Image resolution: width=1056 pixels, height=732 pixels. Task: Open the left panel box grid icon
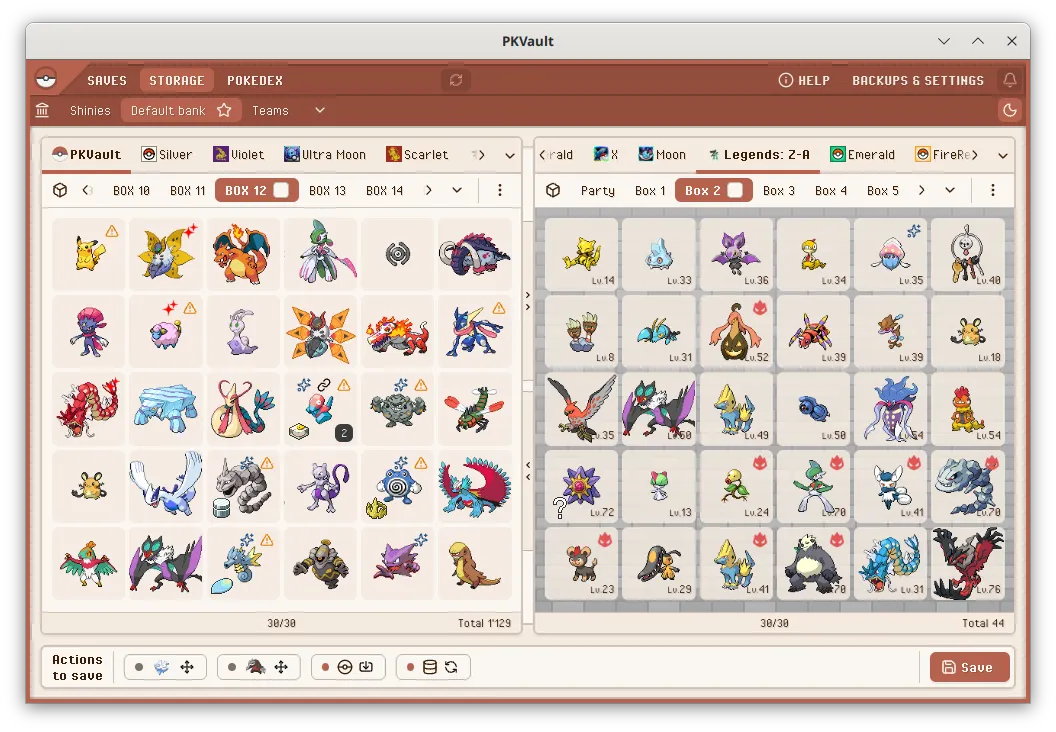60,191
